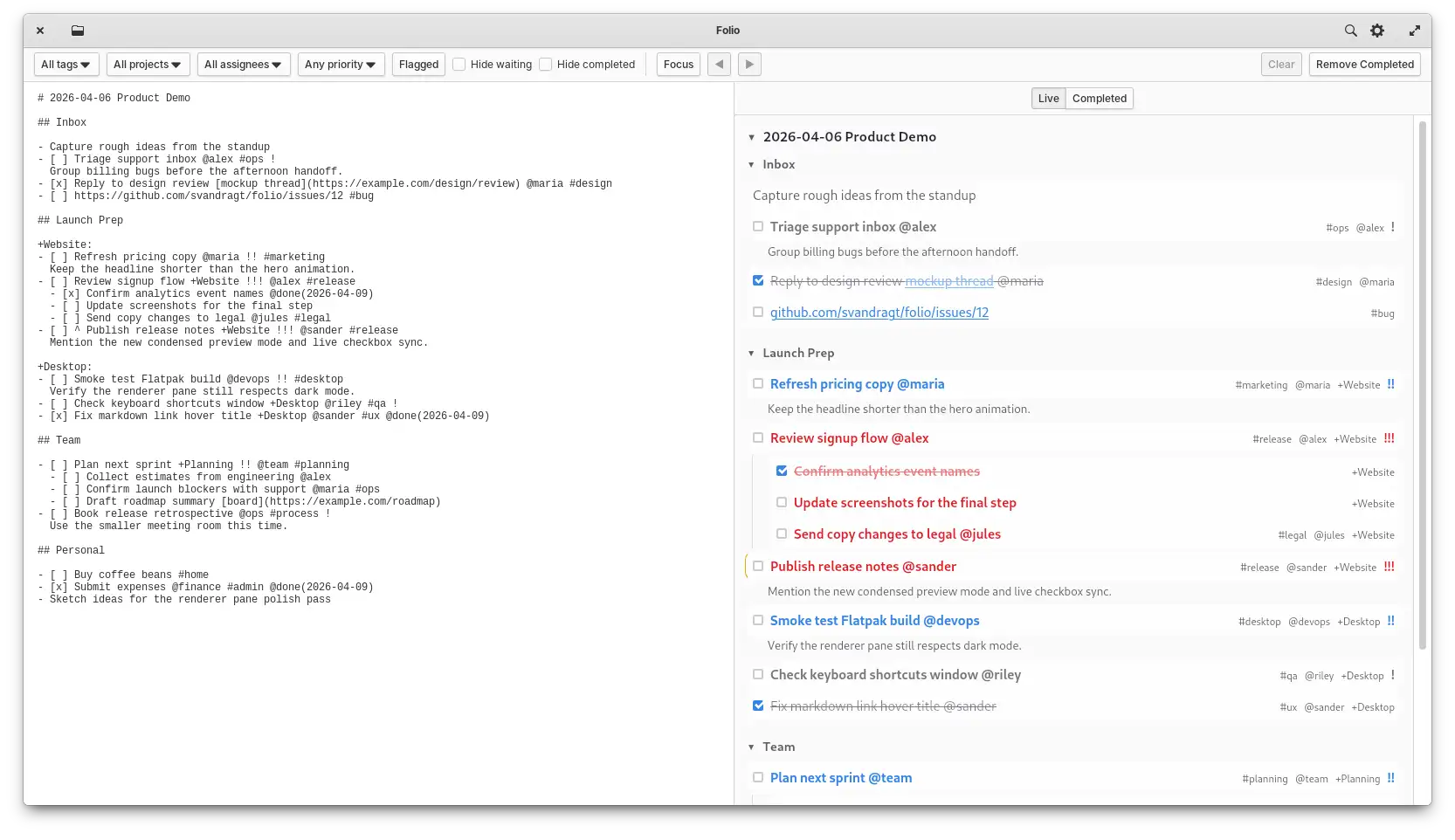Click priority marker on Review signup flow
Viewport: 1455px width, 840px height.
1389,439
